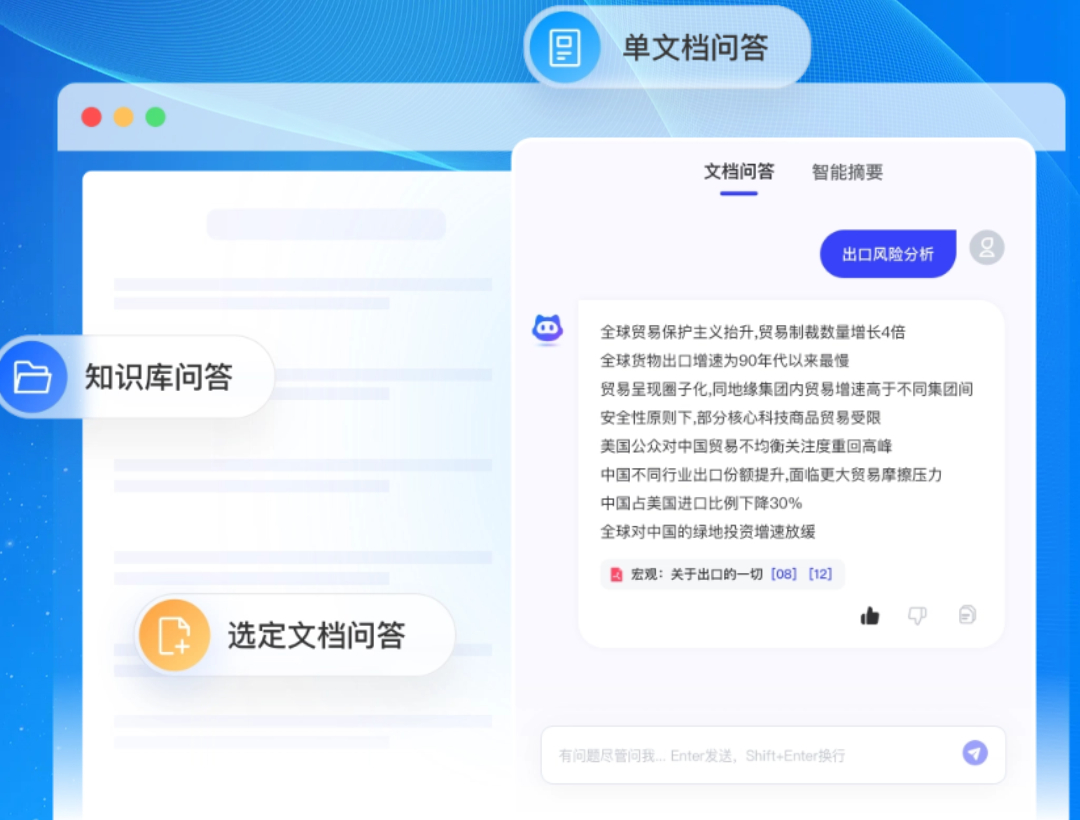
Task: Click the blue folder icon beside 知识库问答
Action: pos(32,377)
